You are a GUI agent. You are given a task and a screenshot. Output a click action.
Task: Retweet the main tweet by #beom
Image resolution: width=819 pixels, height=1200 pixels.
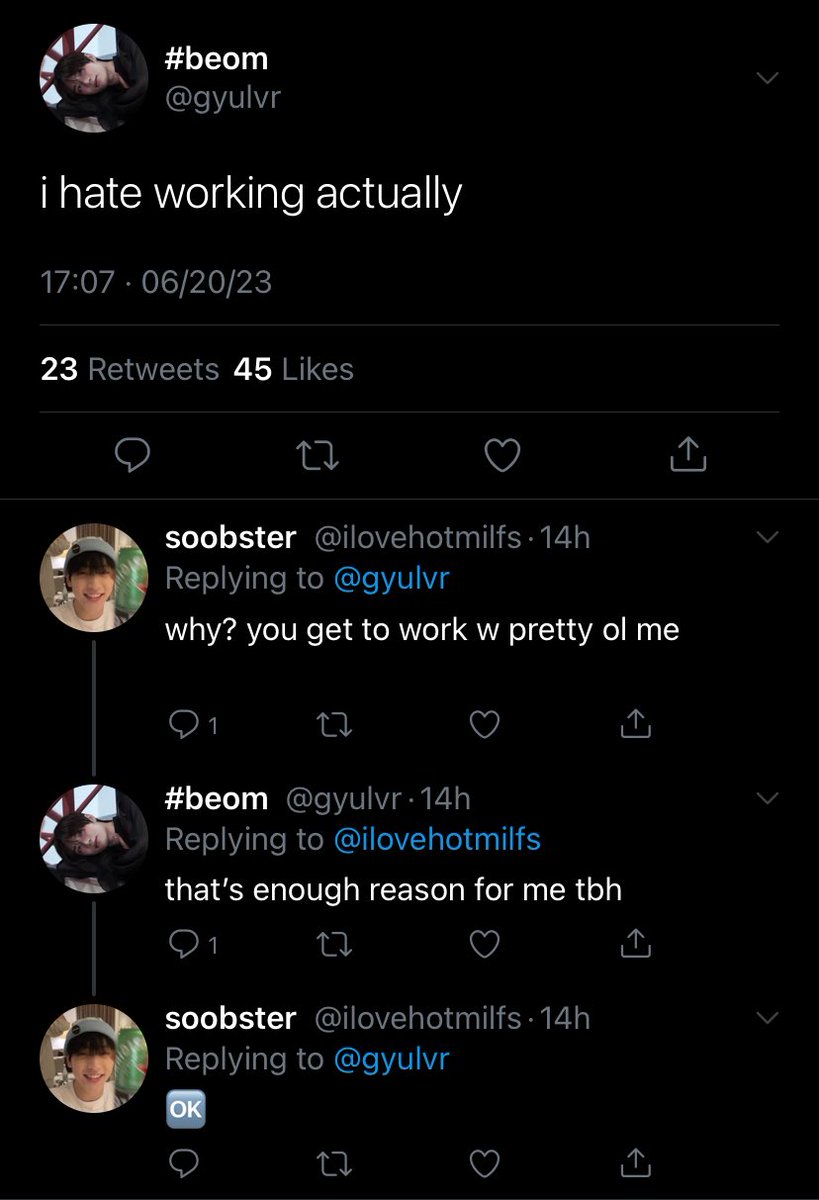[x=319, y=457]
